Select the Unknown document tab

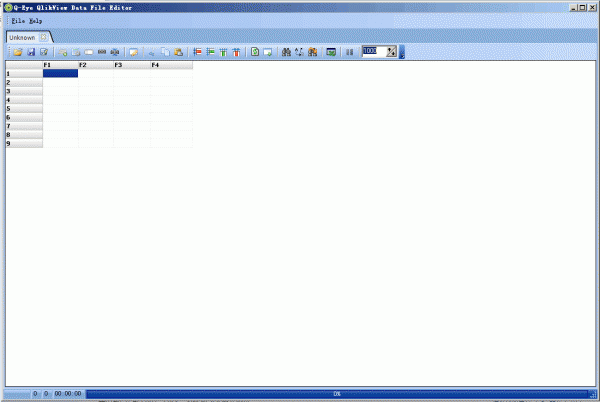pos(22,37)
